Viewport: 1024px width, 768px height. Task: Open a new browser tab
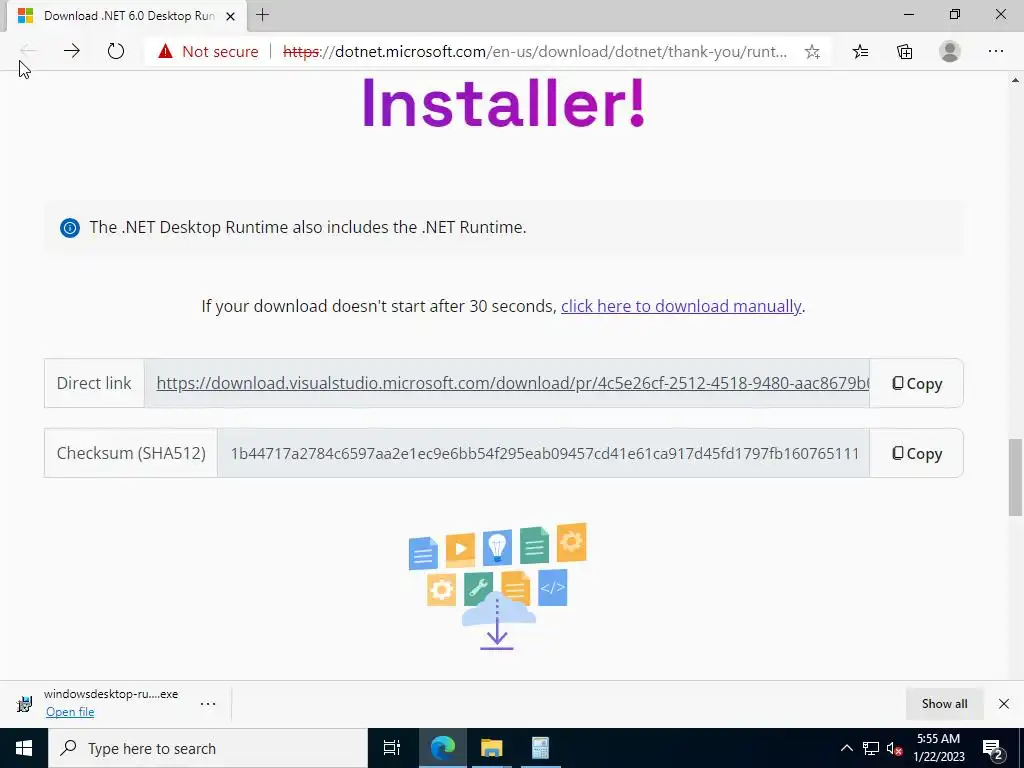point(263,14)
